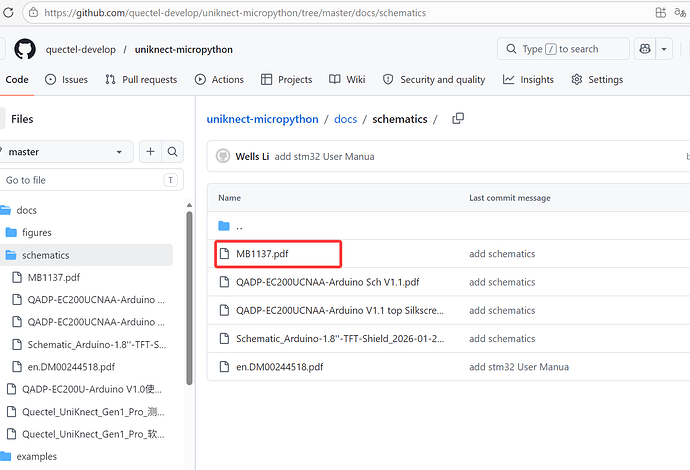This screenshot has width=690, height=470.
Task: Click 'add stm32 User Manua' message for en.DM00244518.pdf
Action: (519, 367)
